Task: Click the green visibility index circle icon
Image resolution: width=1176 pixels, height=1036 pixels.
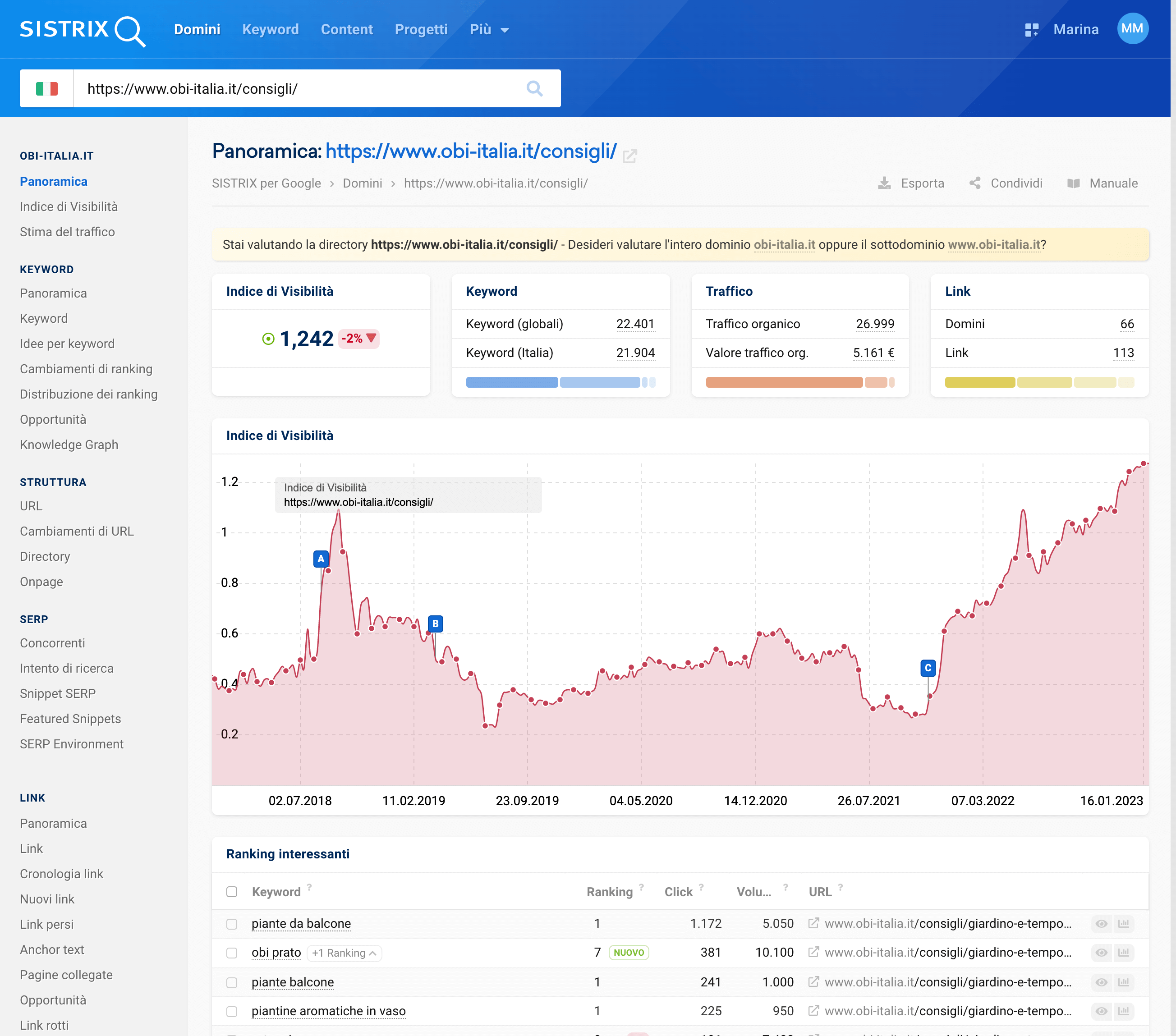Action: coord(268,339)
